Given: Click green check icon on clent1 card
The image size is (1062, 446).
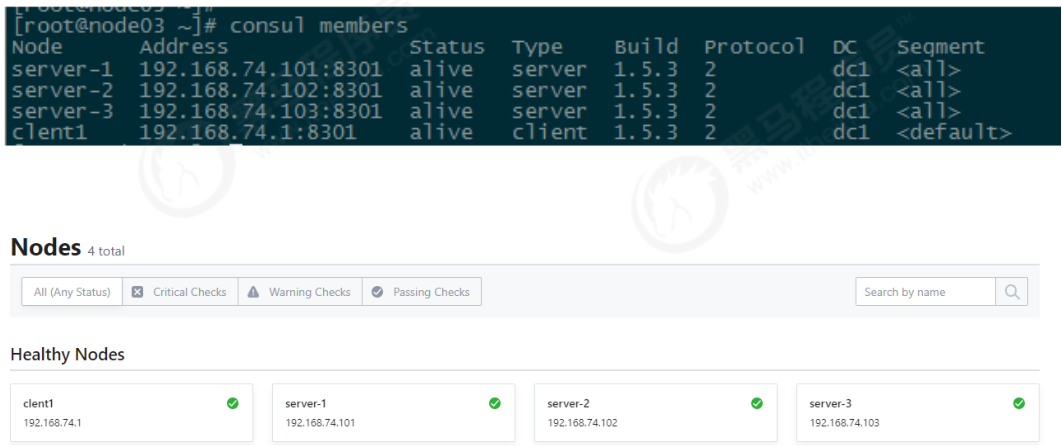Looking at the screenshot, I should point(232,403).
